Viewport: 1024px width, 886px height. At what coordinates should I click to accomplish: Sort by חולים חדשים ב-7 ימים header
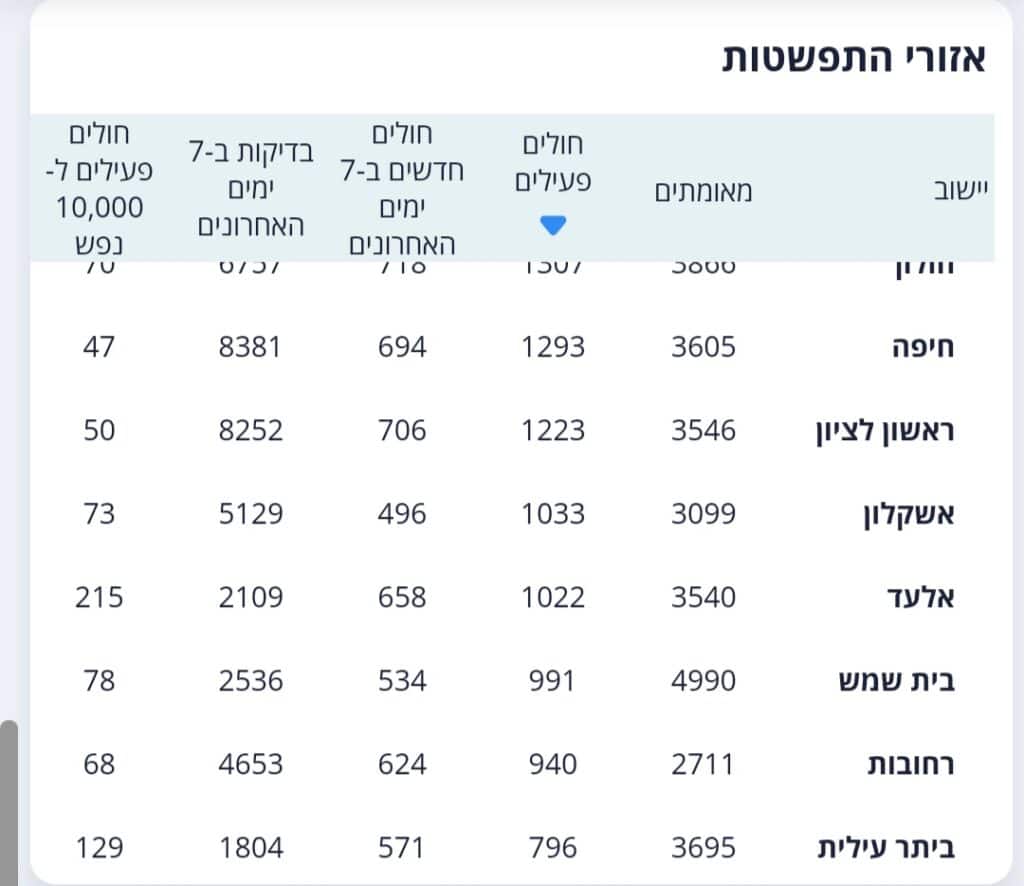coord(402,189)
